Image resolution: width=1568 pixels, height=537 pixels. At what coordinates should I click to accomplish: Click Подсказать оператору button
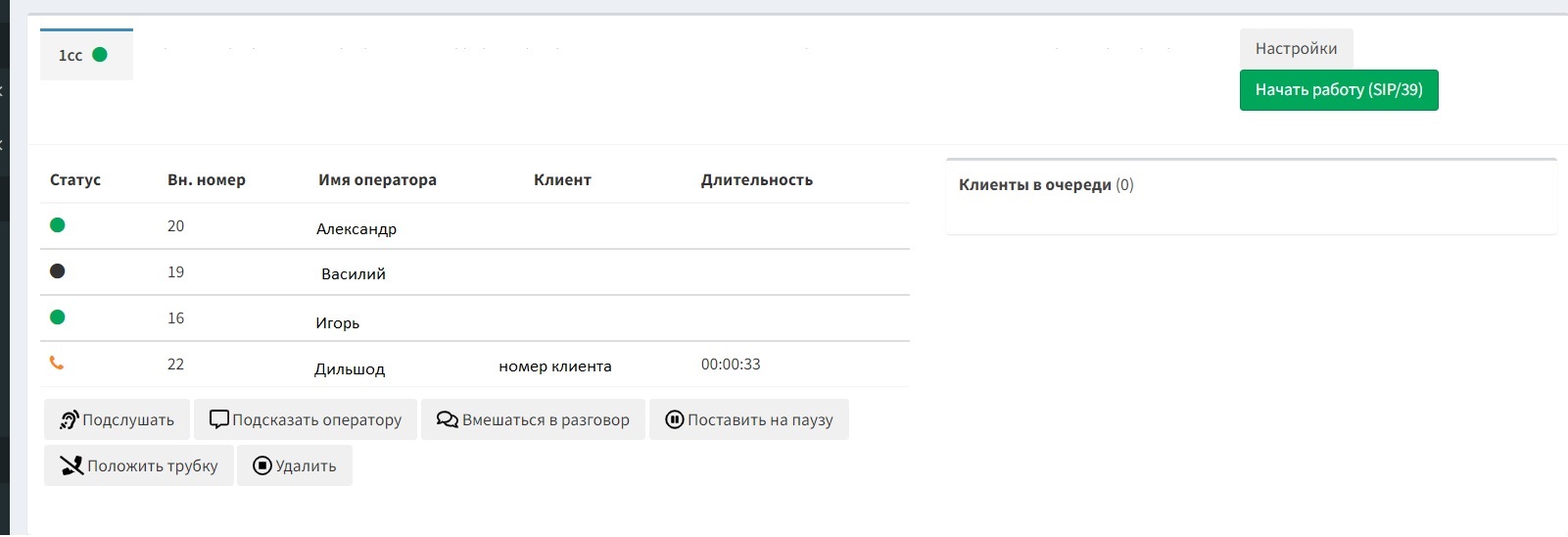[x=306, y=419]
